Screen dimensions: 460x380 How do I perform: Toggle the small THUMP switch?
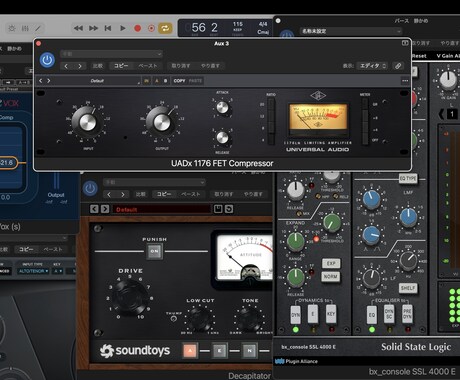tap(173, 319)
